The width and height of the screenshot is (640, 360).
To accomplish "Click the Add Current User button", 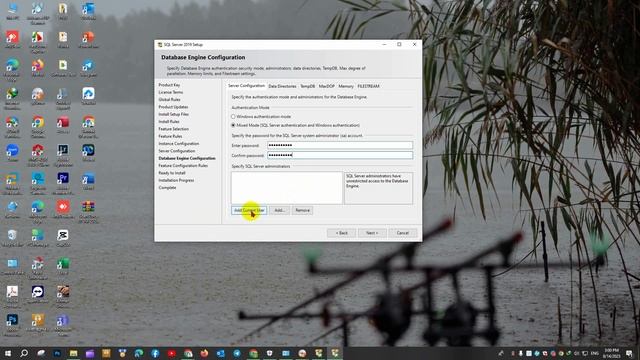I will pos(249,210).
